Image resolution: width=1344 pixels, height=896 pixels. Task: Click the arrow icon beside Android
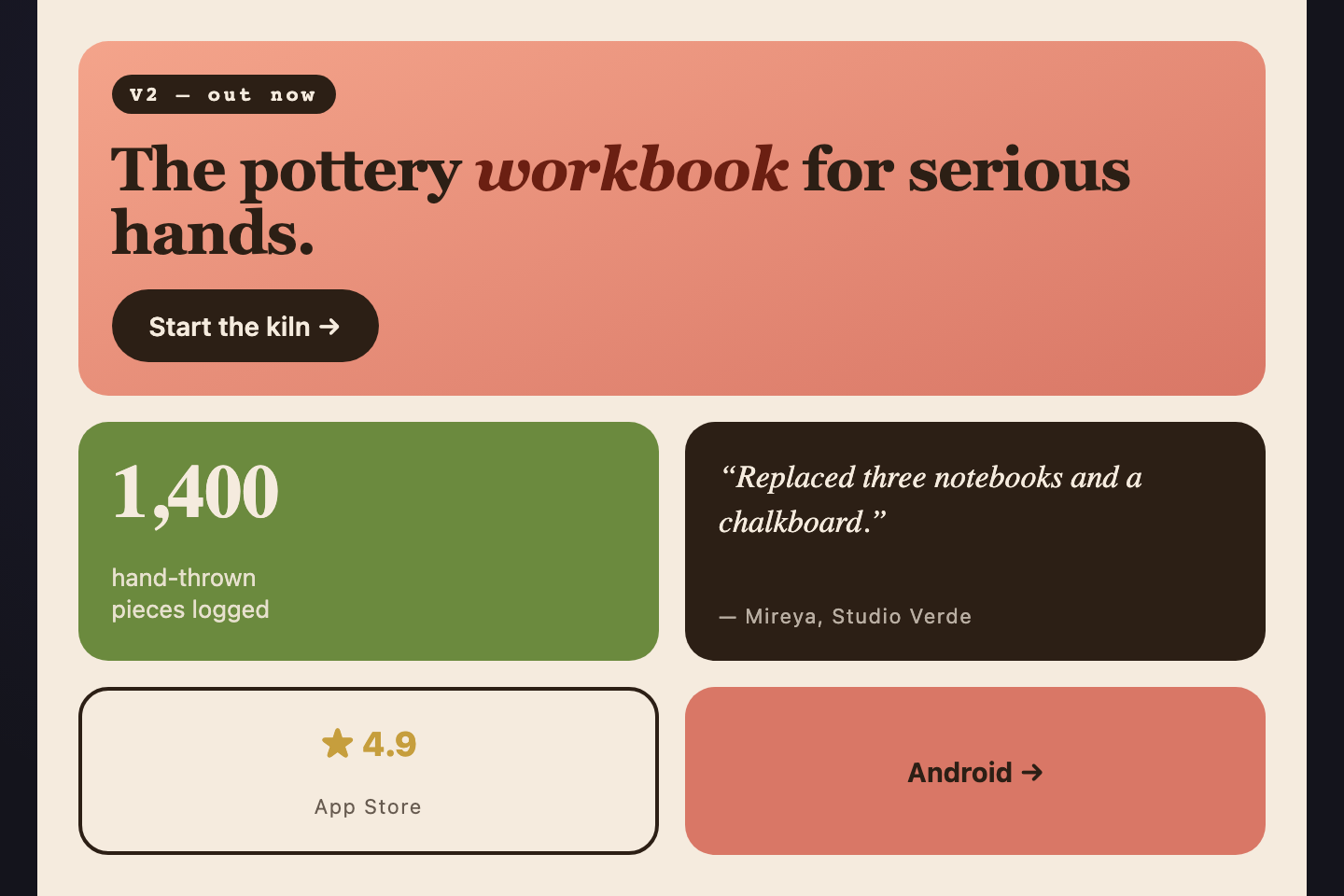coord(1032,773)
